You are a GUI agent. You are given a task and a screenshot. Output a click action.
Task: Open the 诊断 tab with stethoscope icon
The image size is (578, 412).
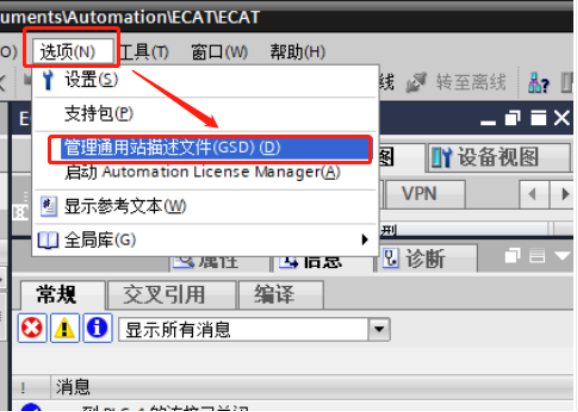click(x=426, y=258)
